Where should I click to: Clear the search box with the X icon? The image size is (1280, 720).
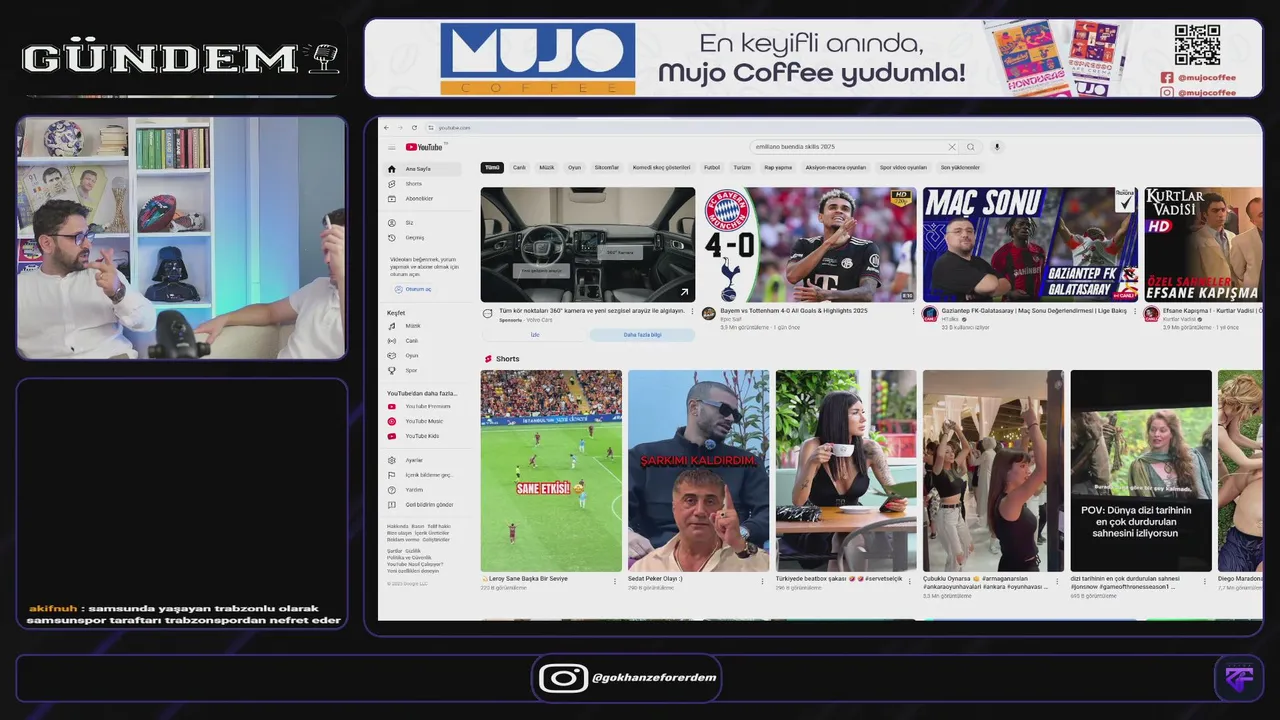point(952,147)
